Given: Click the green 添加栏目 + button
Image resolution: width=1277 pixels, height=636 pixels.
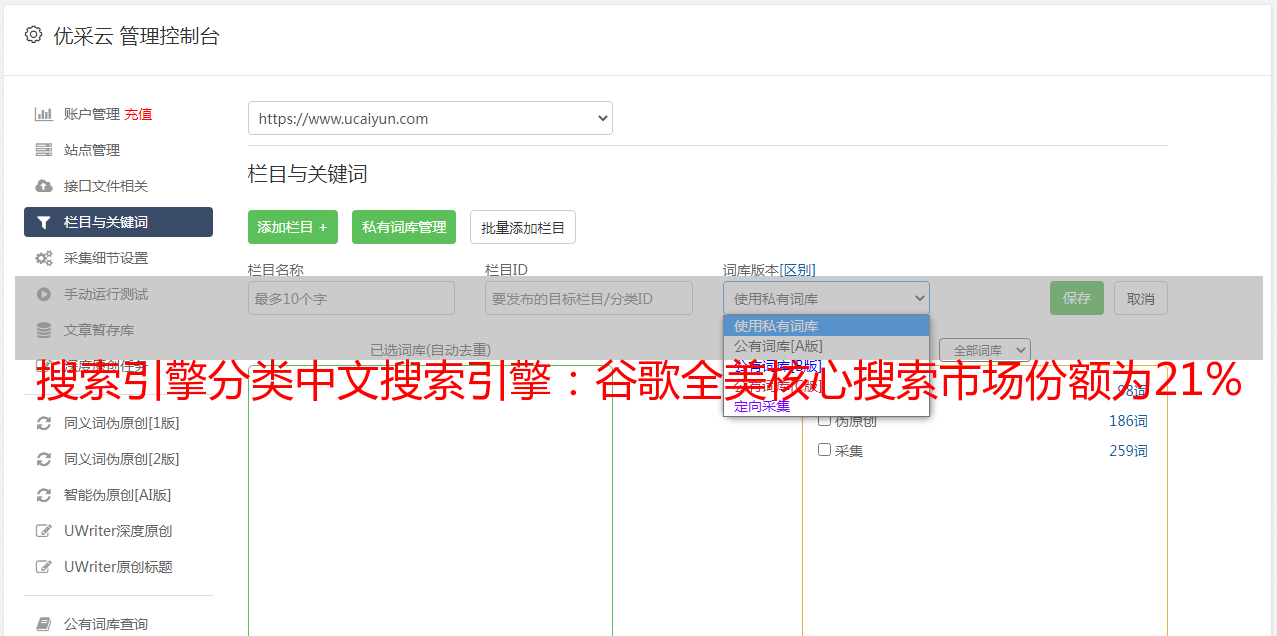Looking at the screenshot, I should click(x=293, y=227).
